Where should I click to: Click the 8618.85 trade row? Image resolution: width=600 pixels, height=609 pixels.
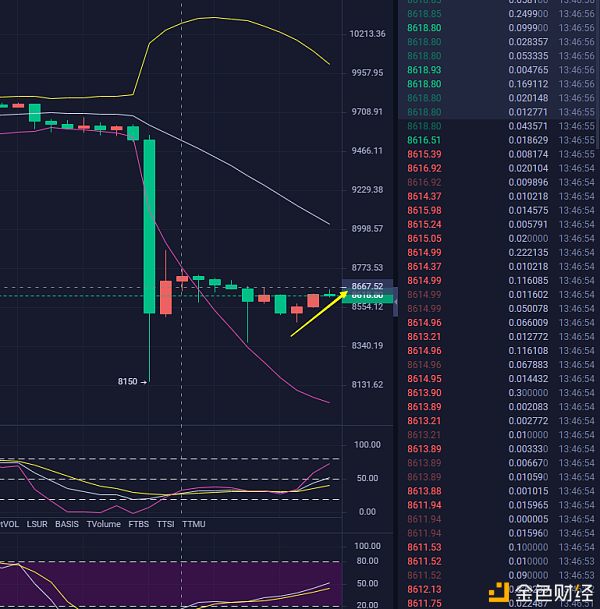tap(499, 14)
